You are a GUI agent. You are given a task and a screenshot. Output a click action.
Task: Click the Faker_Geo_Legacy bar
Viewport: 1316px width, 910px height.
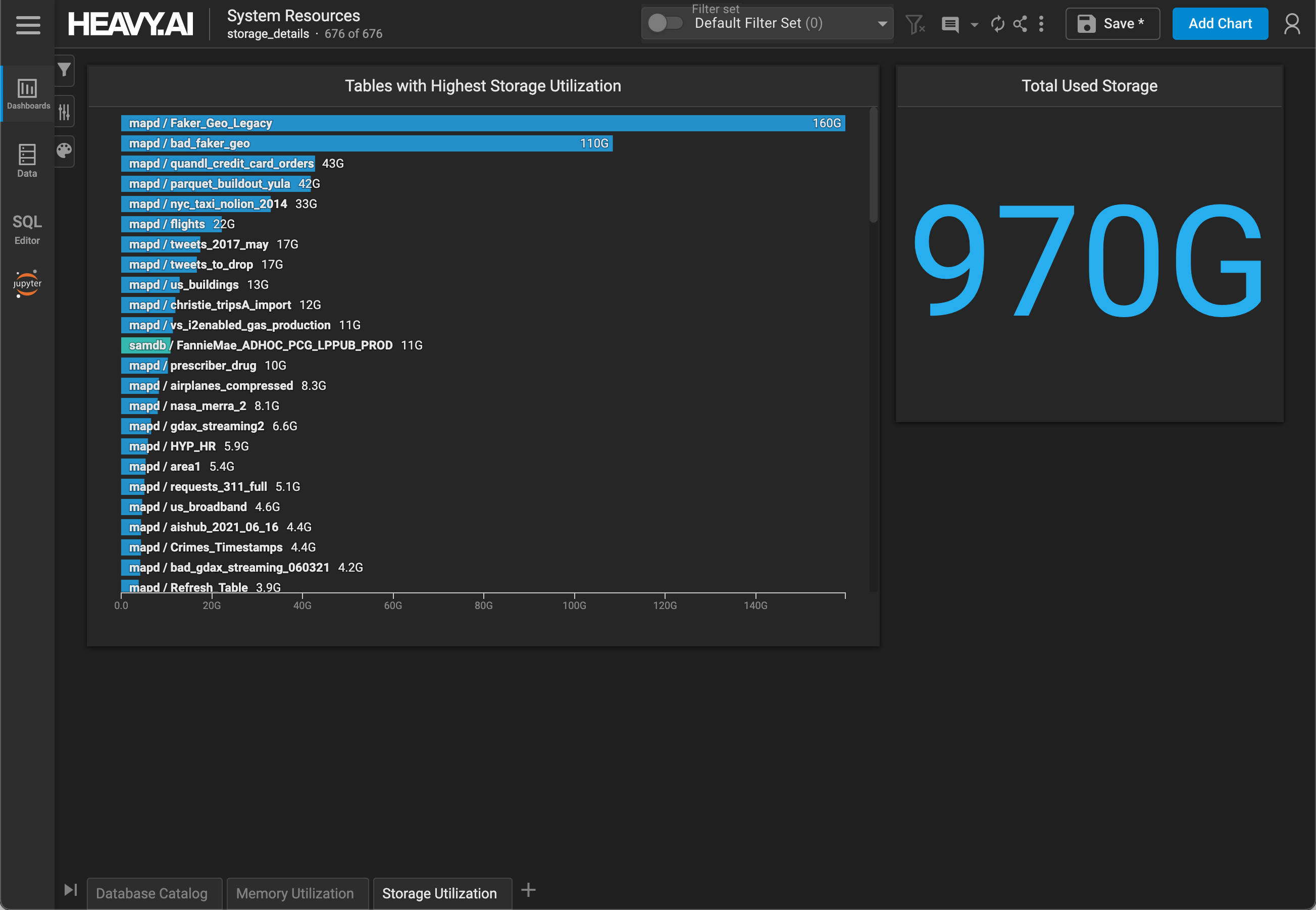[x=482, y=123]
